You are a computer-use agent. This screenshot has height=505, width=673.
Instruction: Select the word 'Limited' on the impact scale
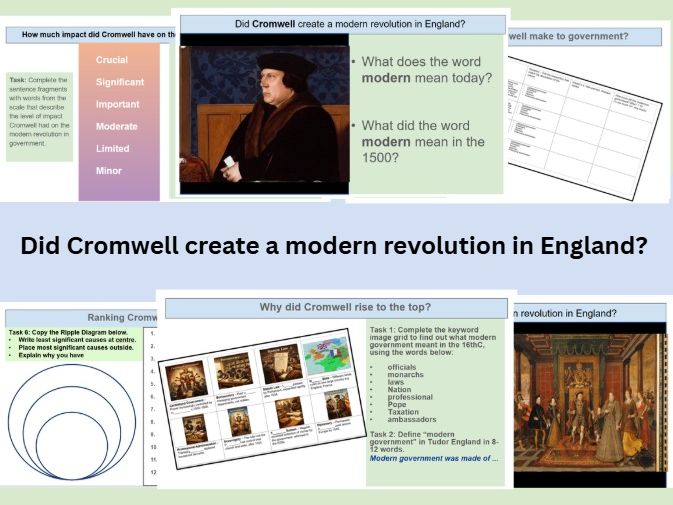[x=112, y=148]
